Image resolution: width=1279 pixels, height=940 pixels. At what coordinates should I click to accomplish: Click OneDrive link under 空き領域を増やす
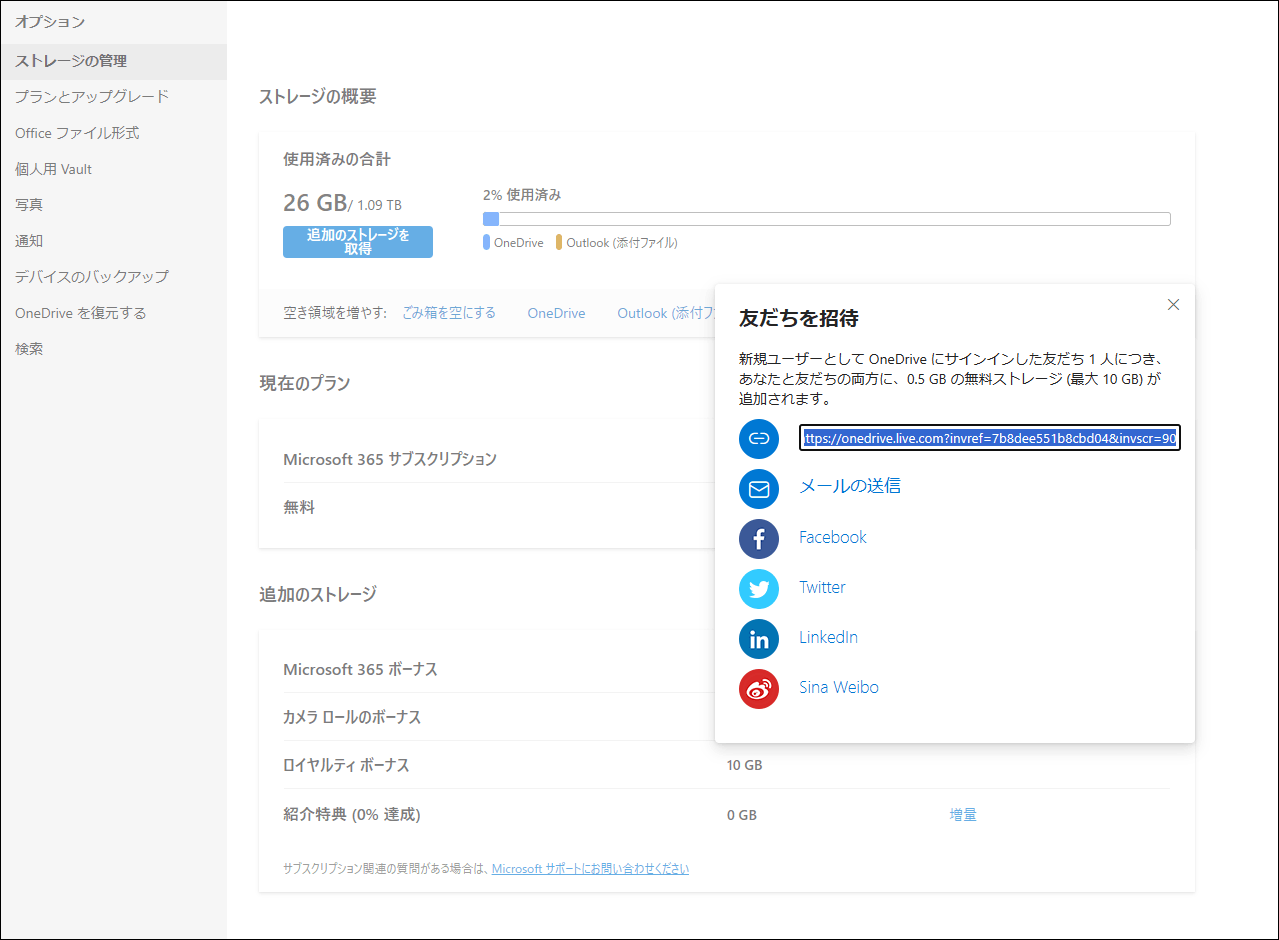pos(556,313)
